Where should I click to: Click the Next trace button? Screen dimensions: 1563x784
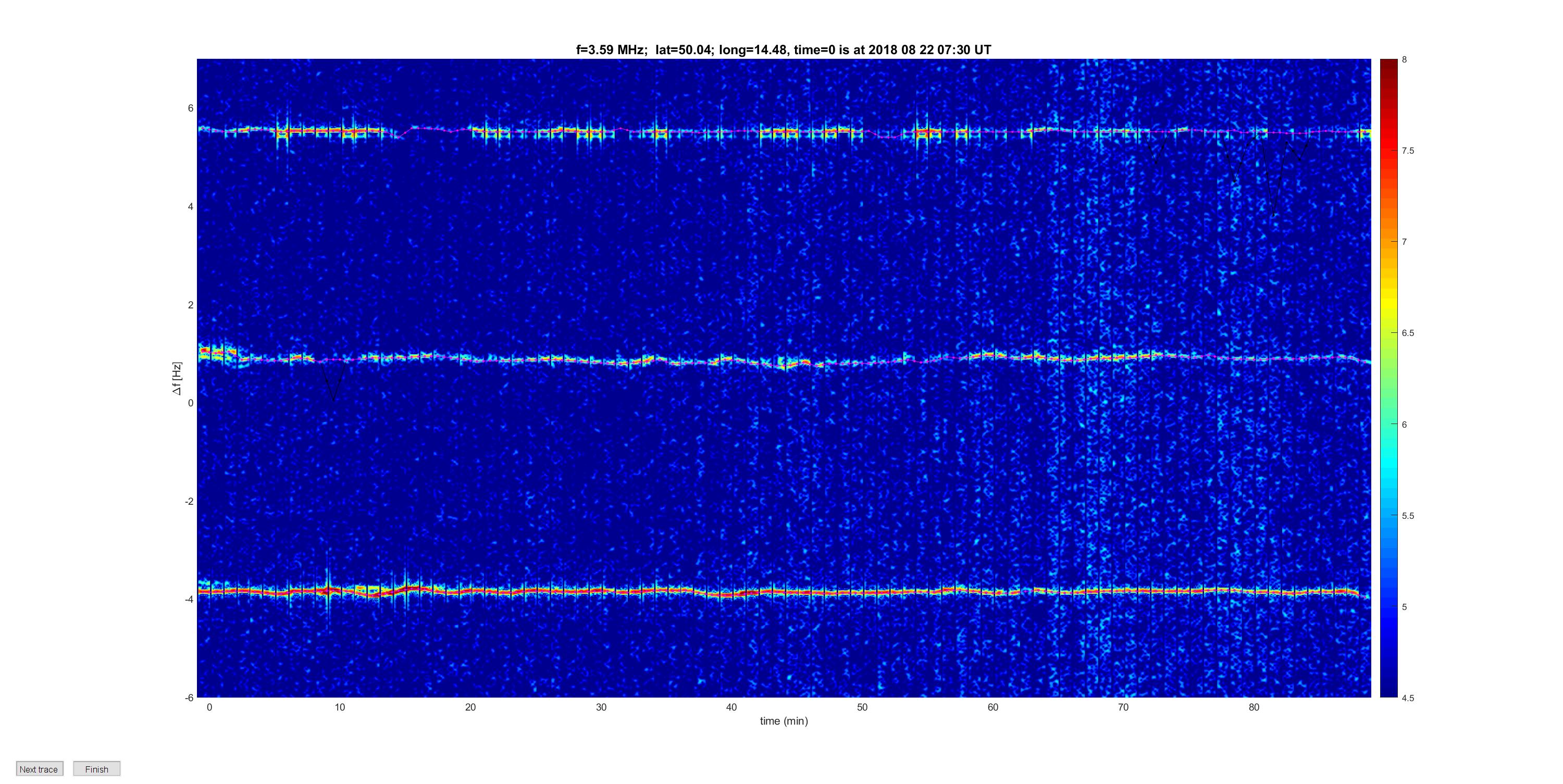(x=40, y=769)
